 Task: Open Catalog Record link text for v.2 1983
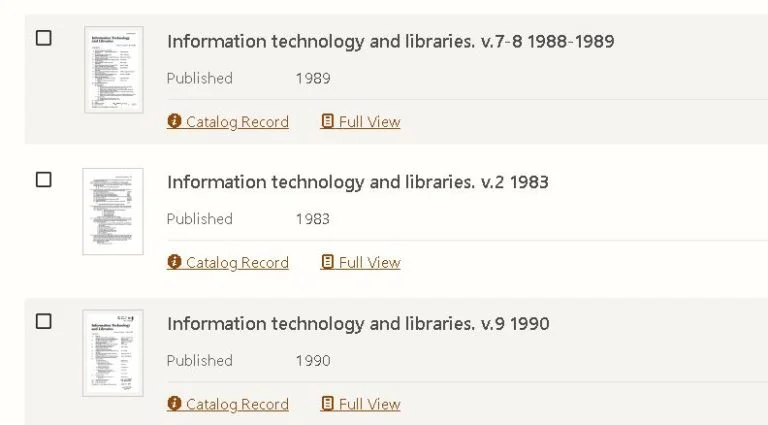(x=237, y=263)
